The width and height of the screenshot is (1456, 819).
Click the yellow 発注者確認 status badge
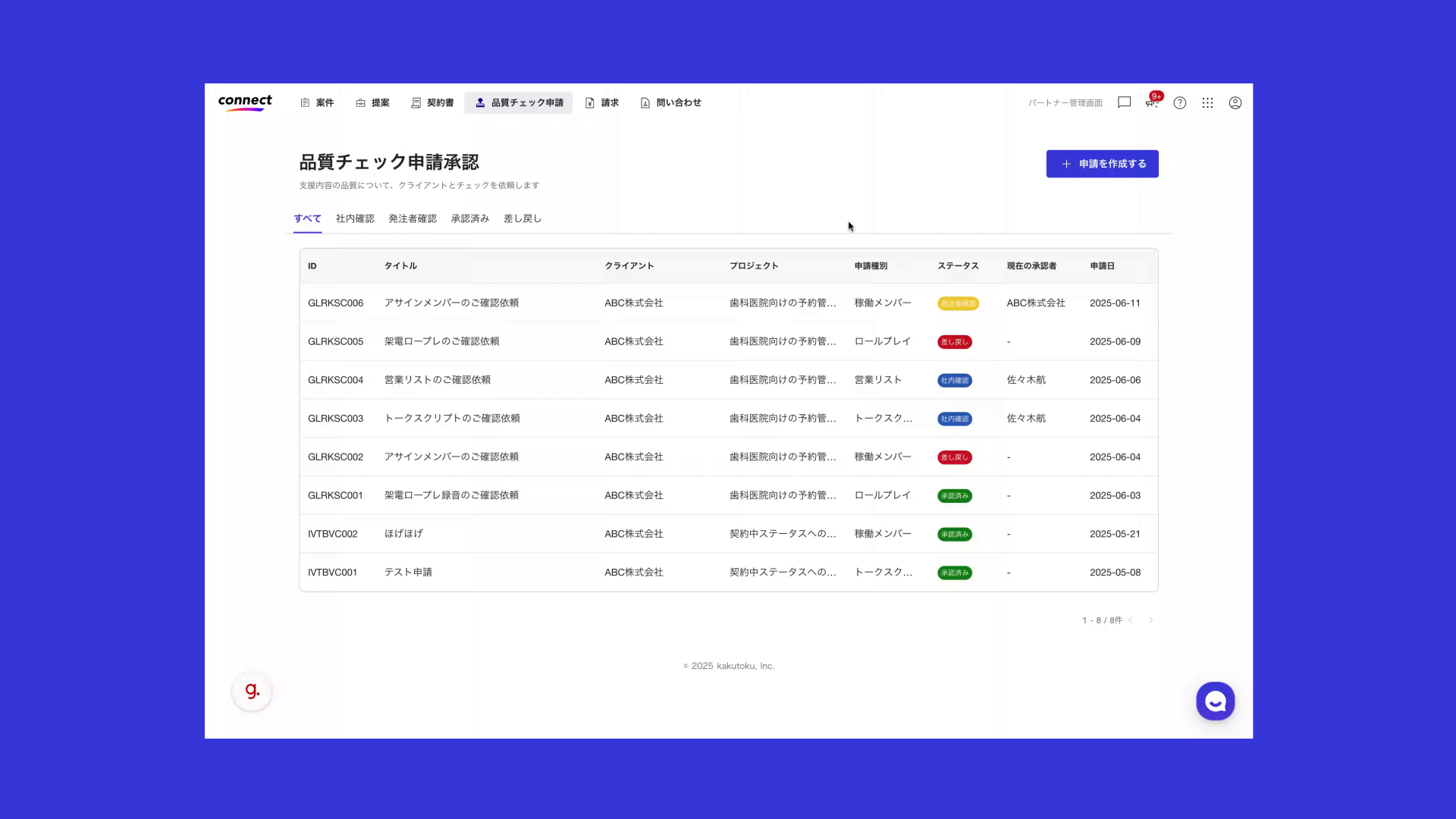coord(958,303)
